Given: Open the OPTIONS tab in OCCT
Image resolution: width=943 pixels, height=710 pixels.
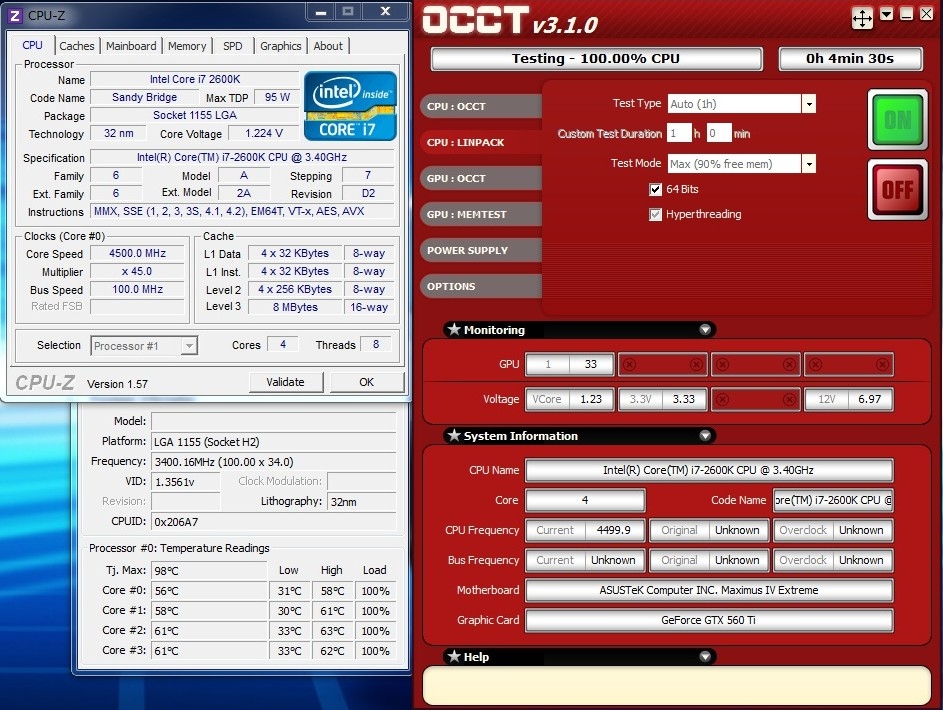Looking at the screenshot, I should tap(481, 287).
